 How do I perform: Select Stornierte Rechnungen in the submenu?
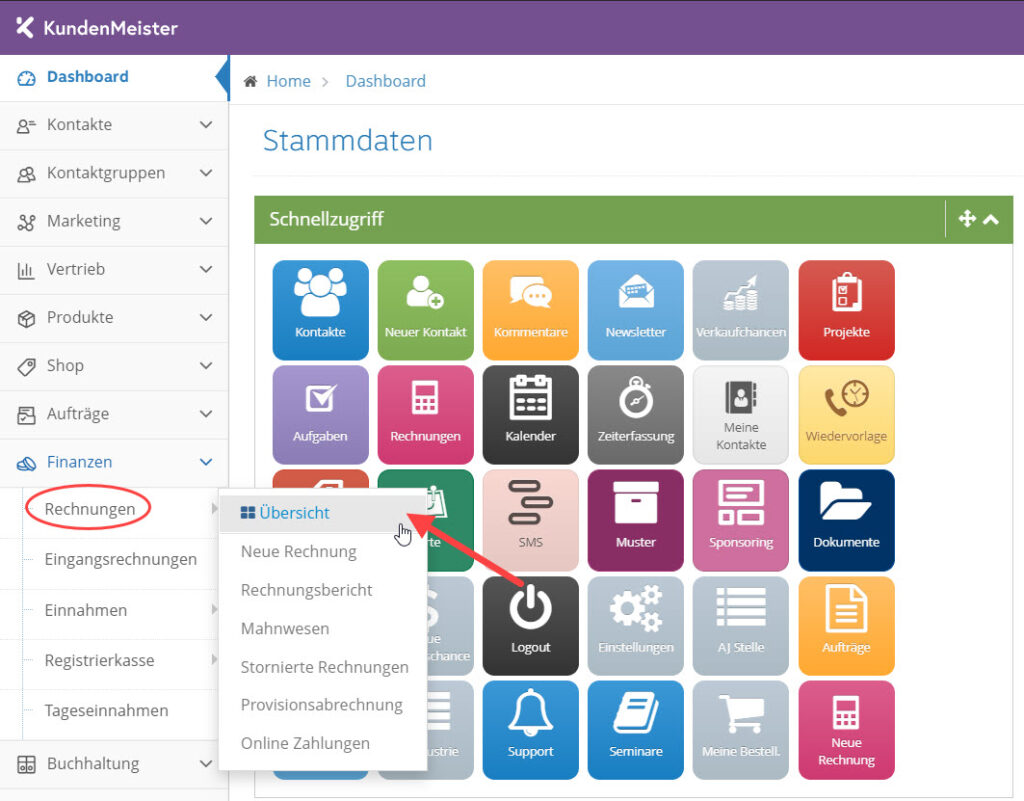point(325,667)
